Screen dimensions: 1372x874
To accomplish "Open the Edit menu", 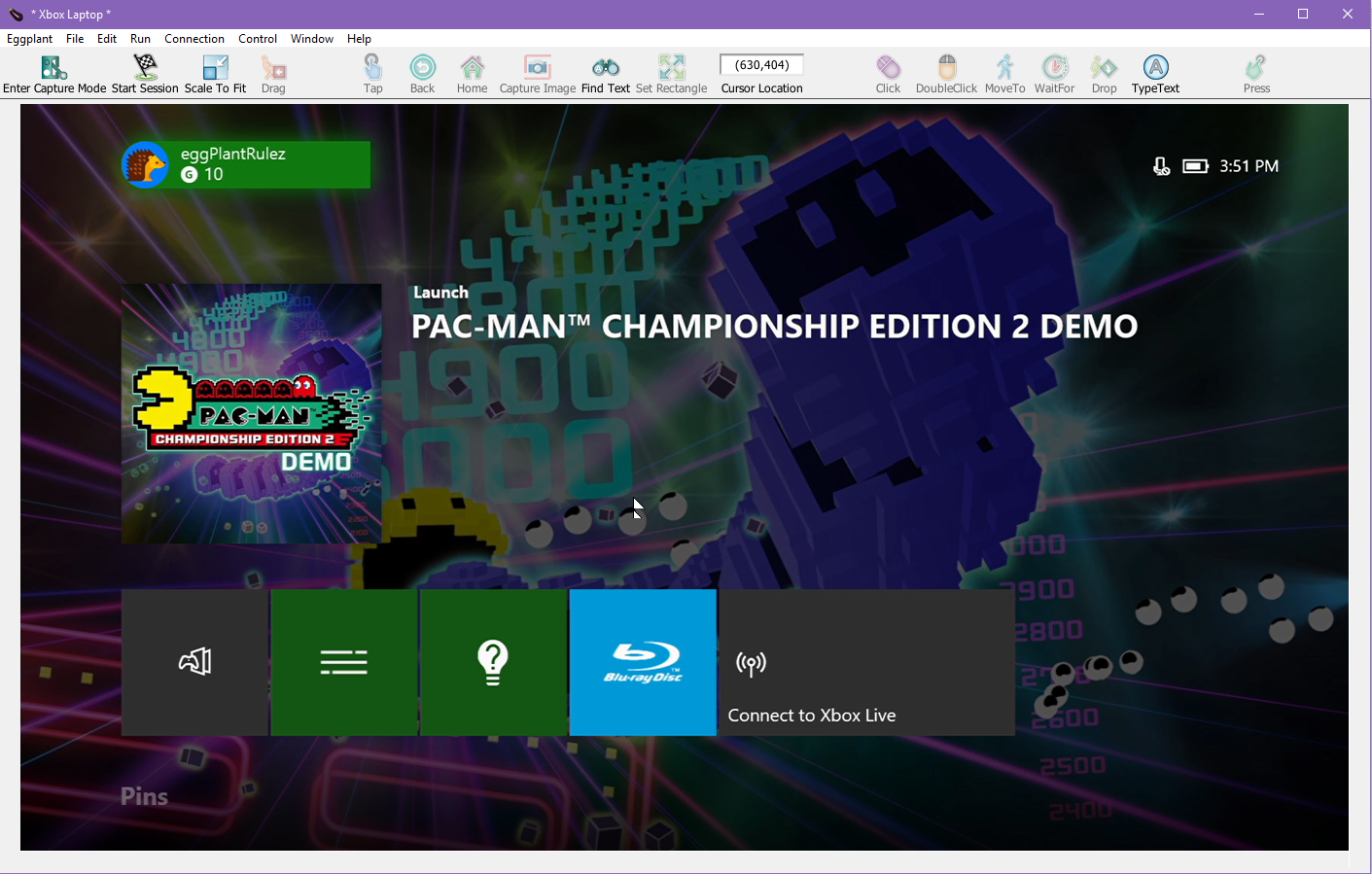I will click(x=107, y=39).
